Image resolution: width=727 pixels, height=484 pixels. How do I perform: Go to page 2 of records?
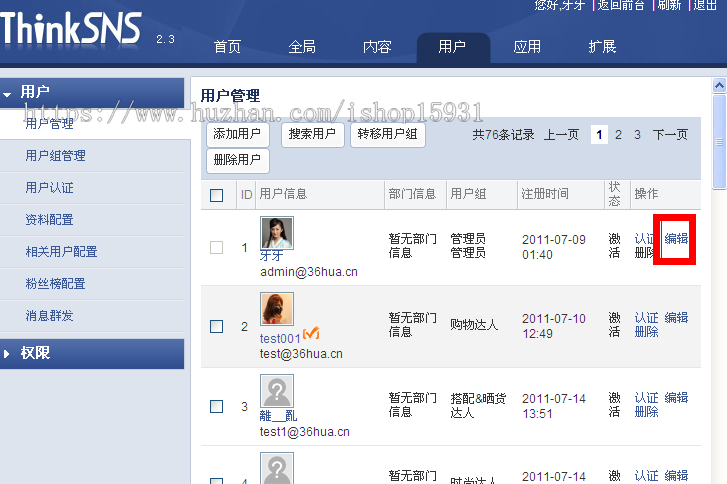pyautogui.click(x=618, y=135)
